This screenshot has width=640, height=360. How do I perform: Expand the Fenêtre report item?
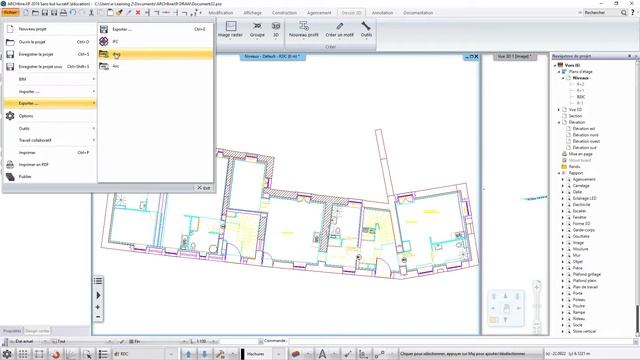pos(562,218)
